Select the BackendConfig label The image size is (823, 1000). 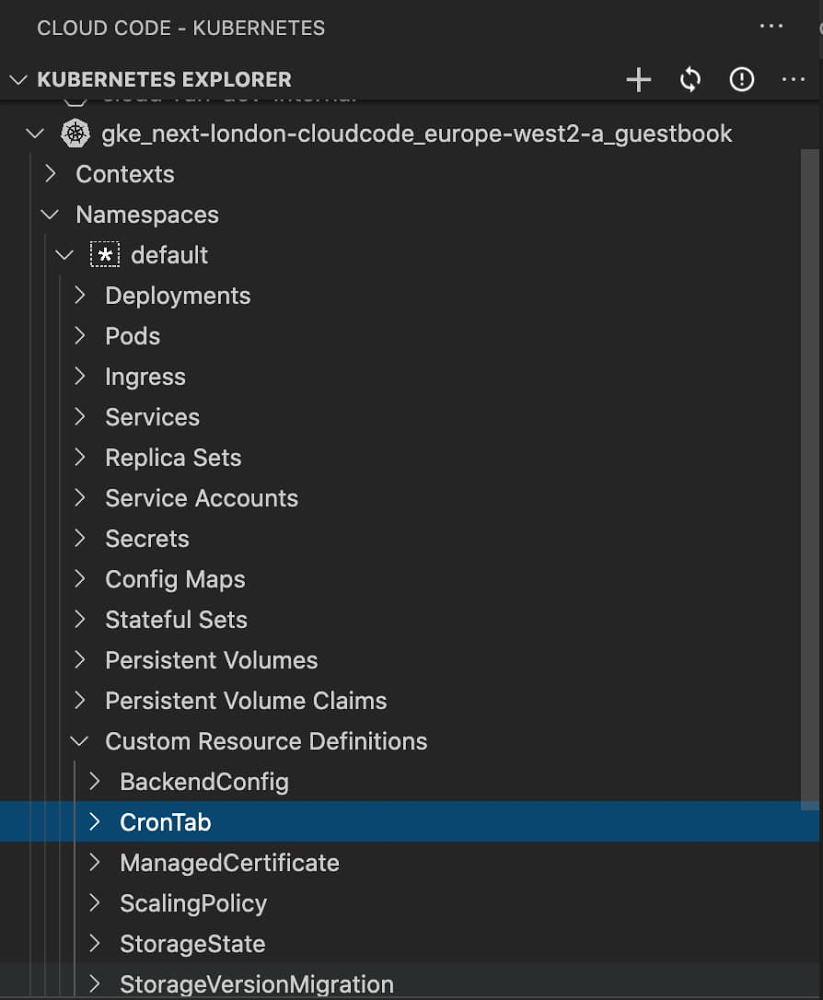pos(204,782)
